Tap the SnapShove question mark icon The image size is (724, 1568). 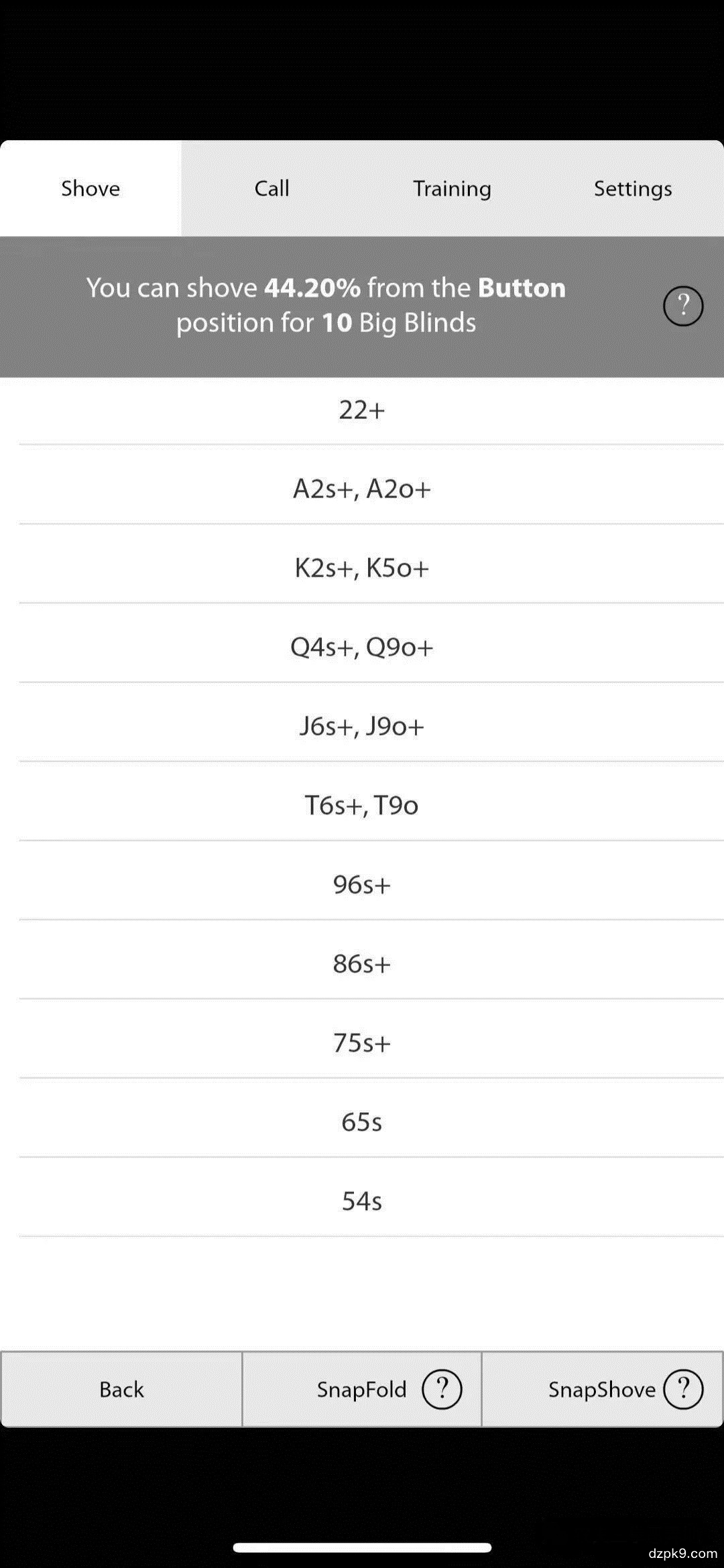(x=682, y=1389)
